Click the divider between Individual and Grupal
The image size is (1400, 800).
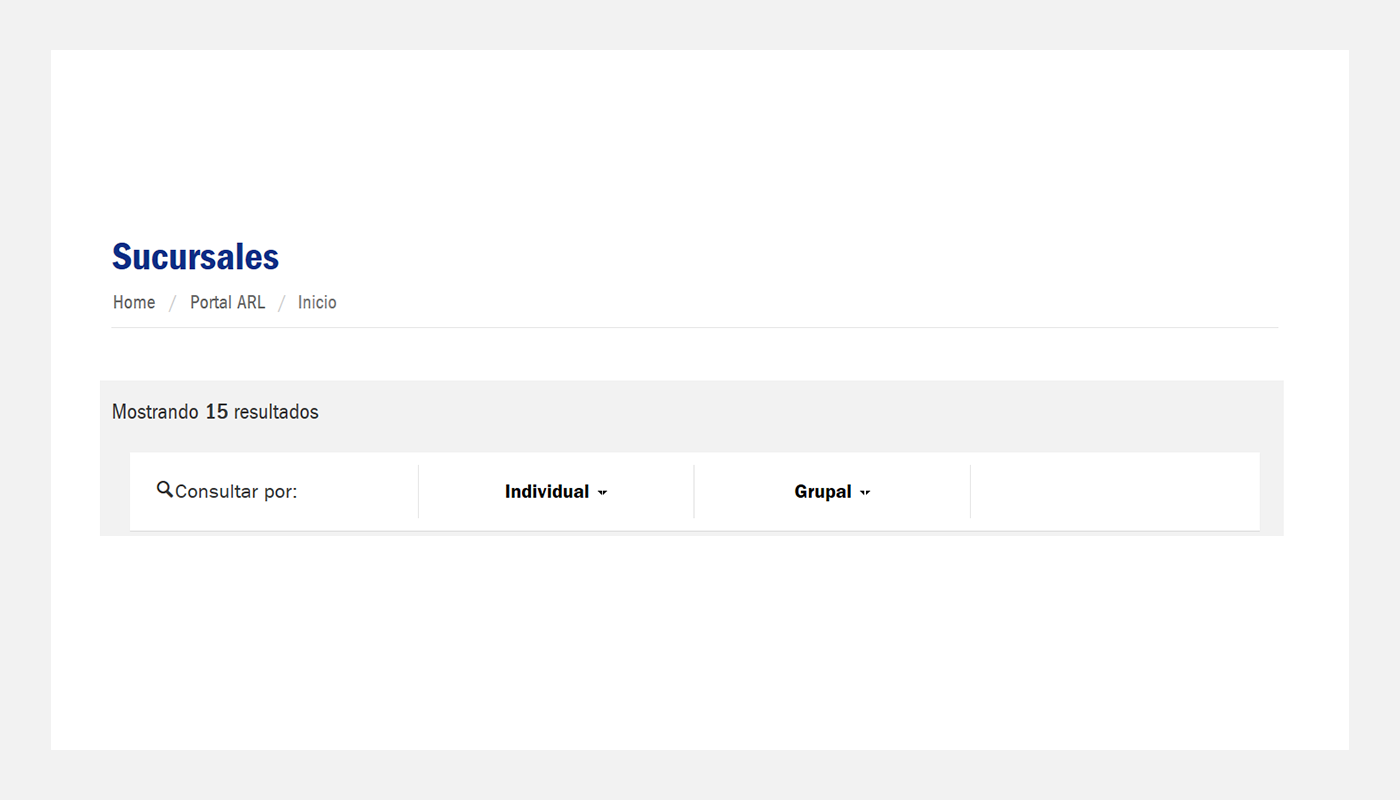(x=694, y=491)
